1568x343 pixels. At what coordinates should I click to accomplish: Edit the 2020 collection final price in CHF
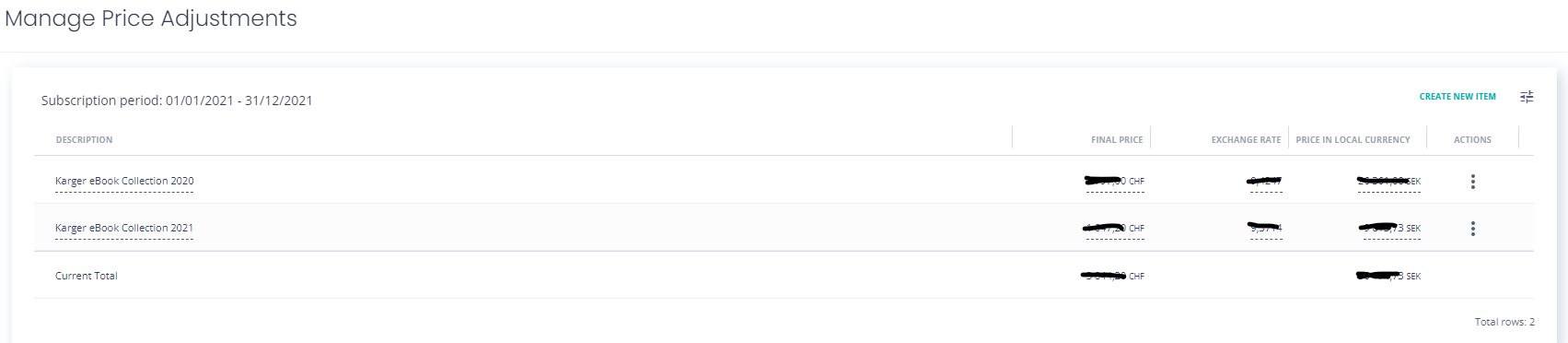tap(1115, 182)
